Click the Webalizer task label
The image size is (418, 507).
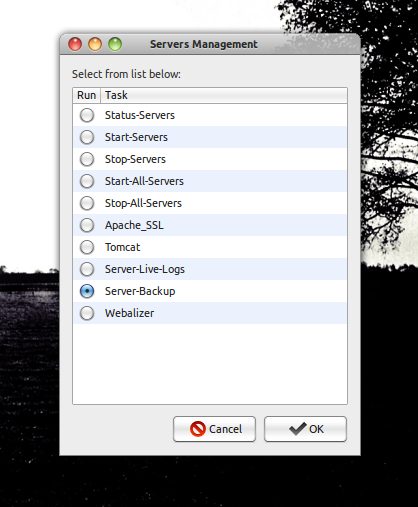129,313
